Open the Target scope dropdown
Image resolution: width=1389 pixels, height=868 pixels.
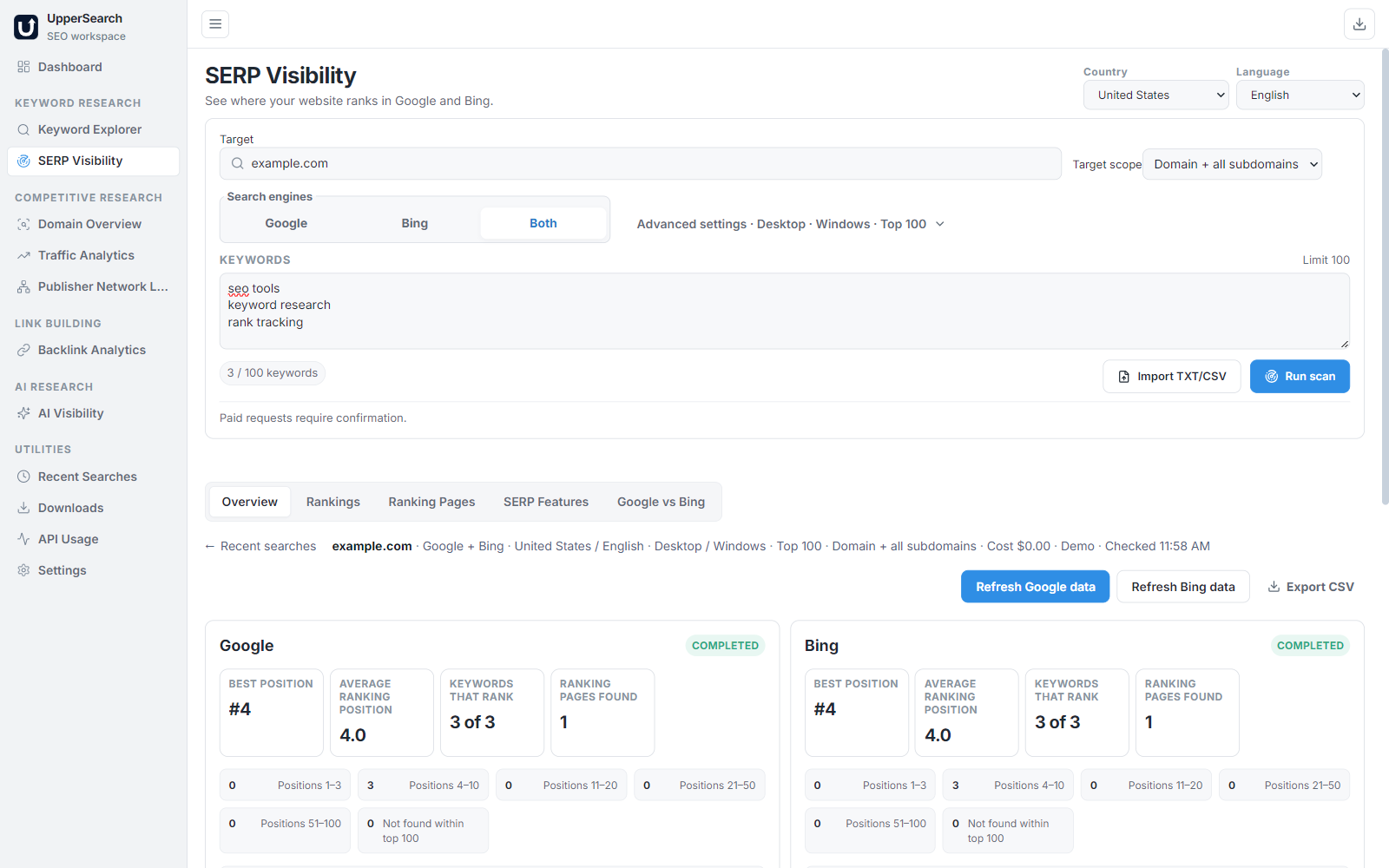point(1232,164)
